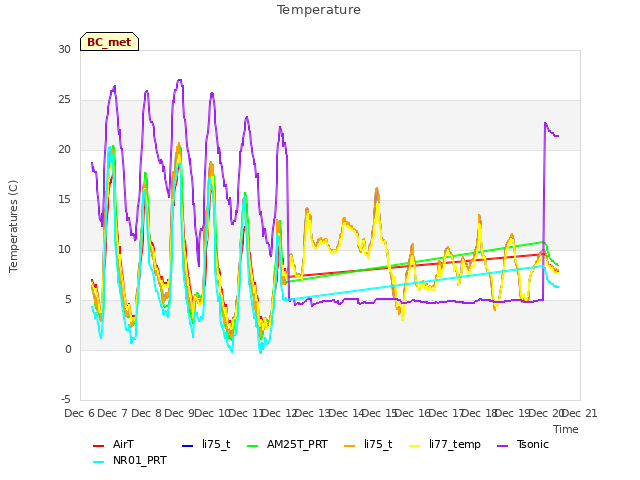Click the red AirT legend color marker

coord(99,445)
